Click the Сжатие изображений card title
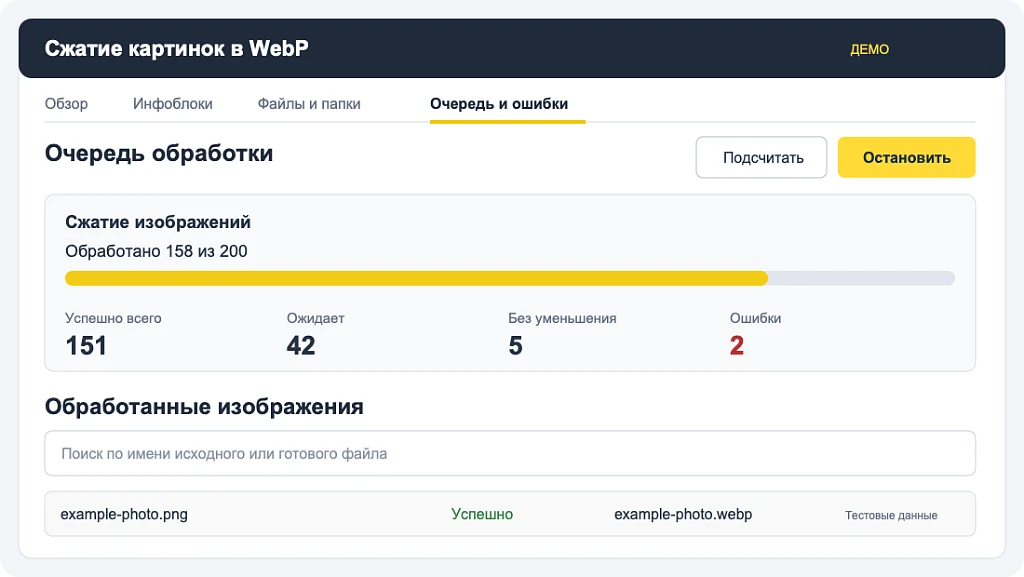The width and height of the screenshot is (1024, 577). pos(158,222)
